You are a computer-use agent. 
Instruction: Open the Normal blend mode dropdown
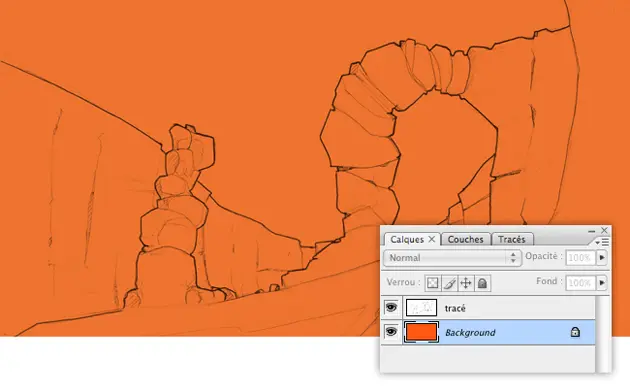tap(452, 258)
